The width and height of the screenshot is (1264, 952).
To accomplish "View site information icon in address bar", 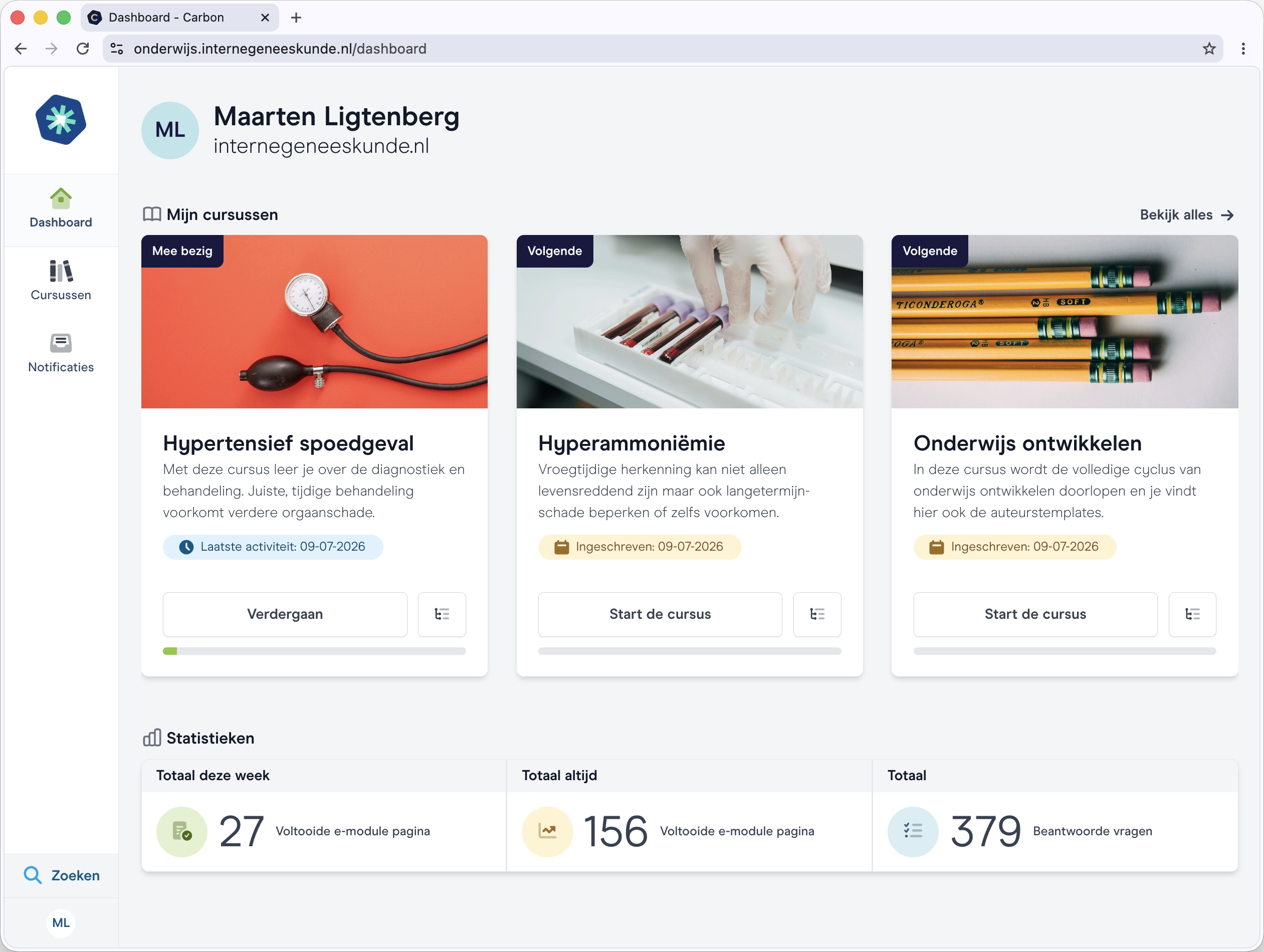I will 117,49.
